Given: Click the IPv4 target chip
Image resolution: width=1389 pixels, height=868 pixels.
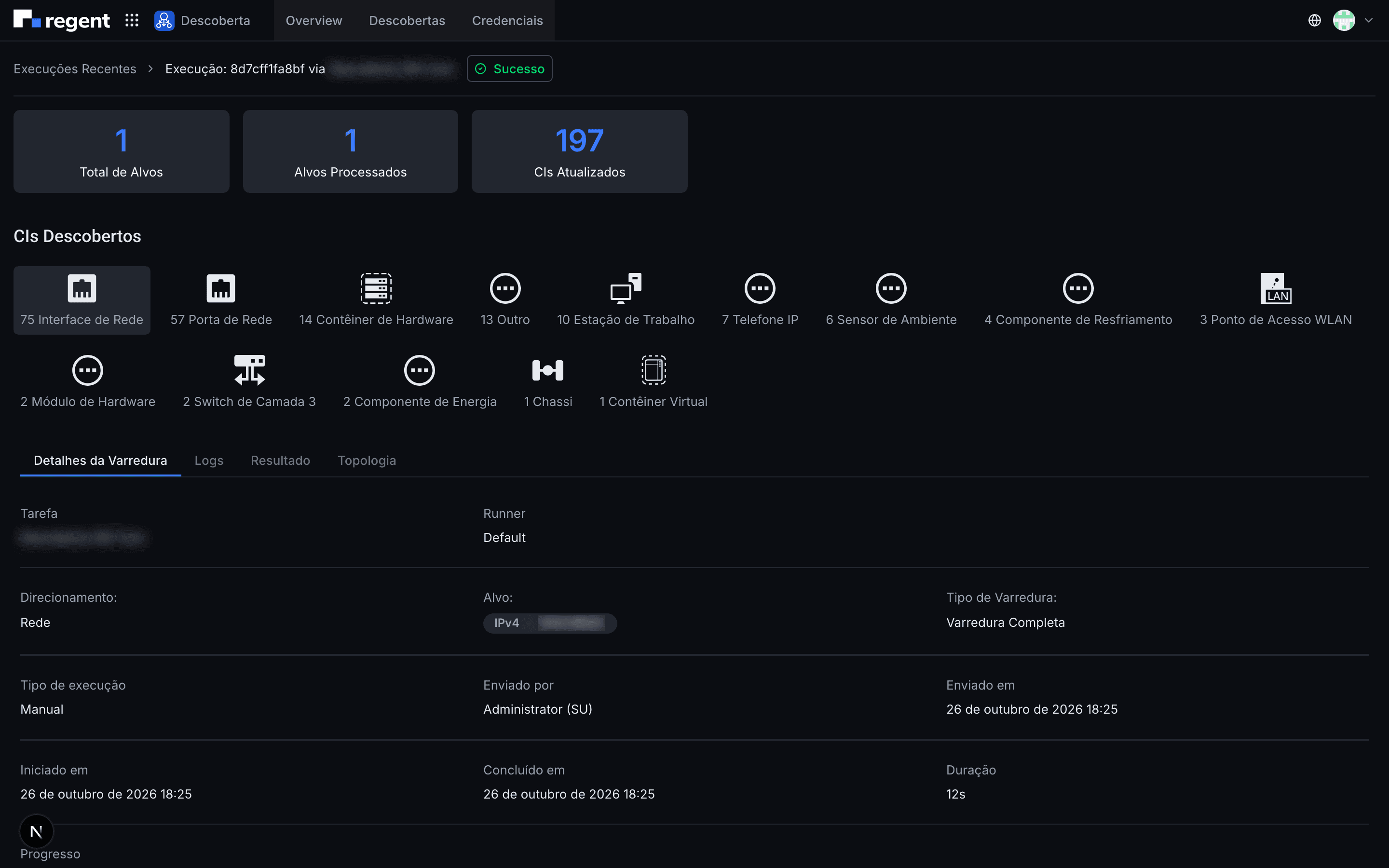Looking at the screenshot, I should pyautogui.click(x=550, y=623).
